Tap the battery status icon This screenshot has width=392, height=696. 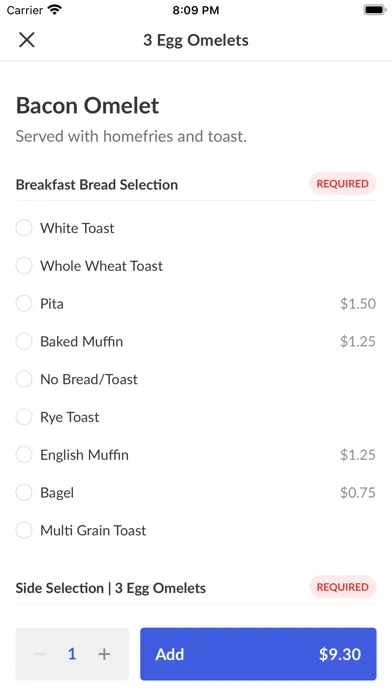[x=374, y=10]
